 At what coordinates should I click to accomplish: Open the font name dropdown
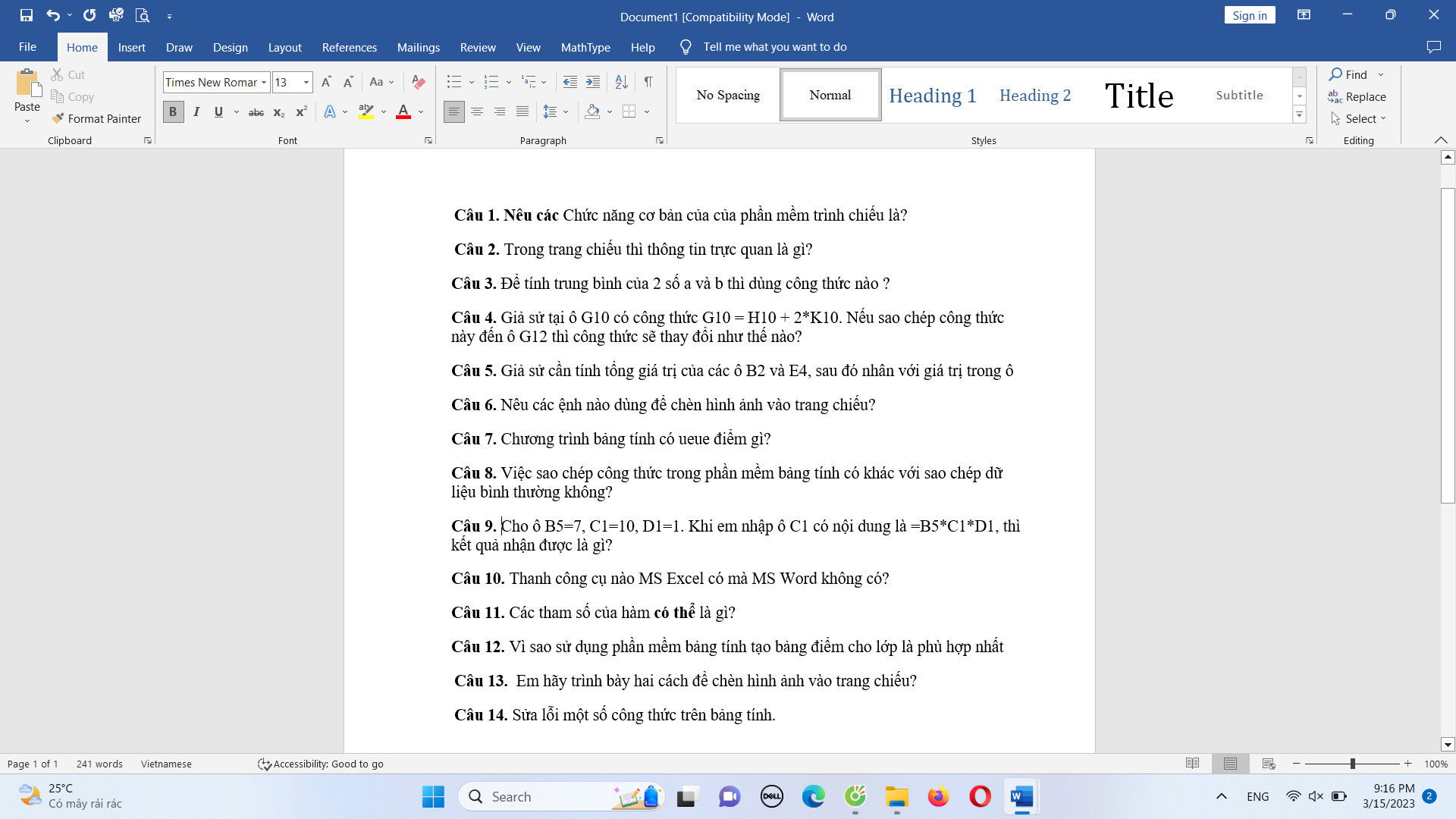[264, 82]
